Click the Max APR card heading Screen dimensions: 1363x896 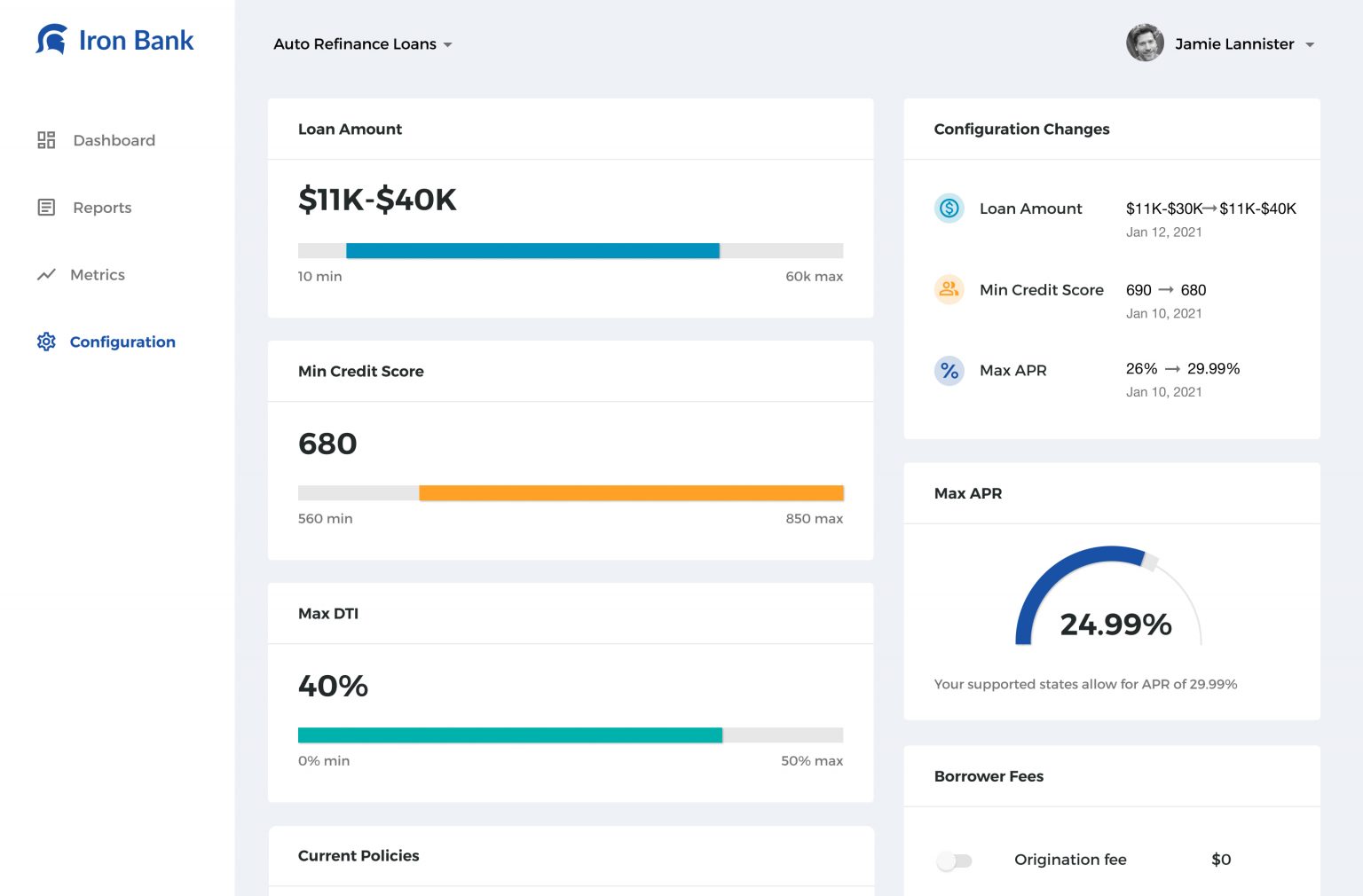968,493
